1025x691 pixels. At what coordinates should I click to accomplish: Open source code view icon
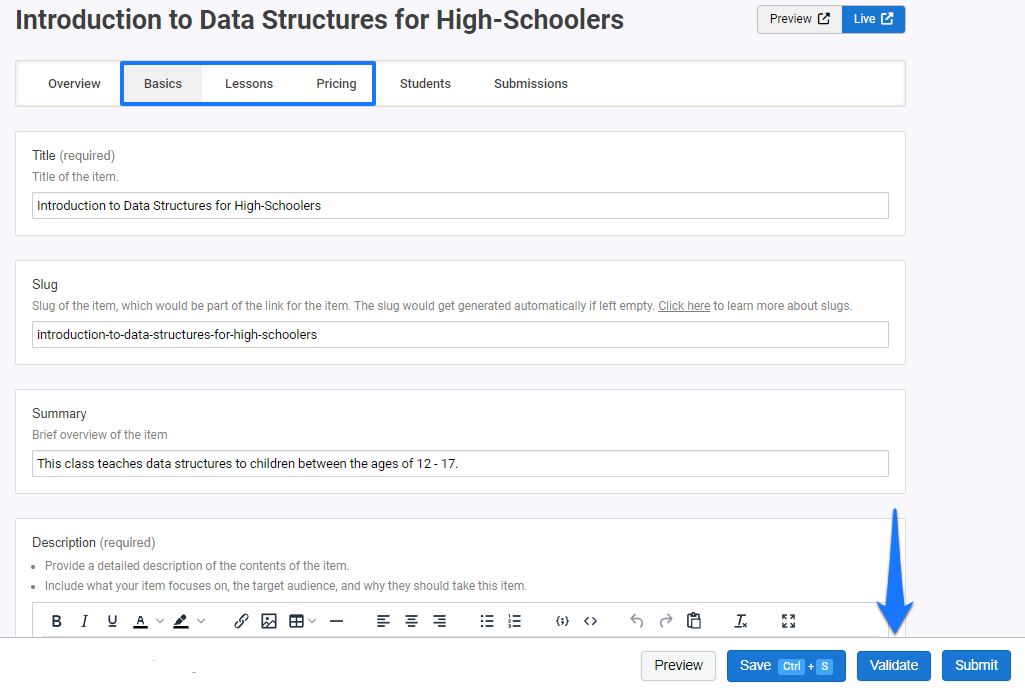pos(590,621)
